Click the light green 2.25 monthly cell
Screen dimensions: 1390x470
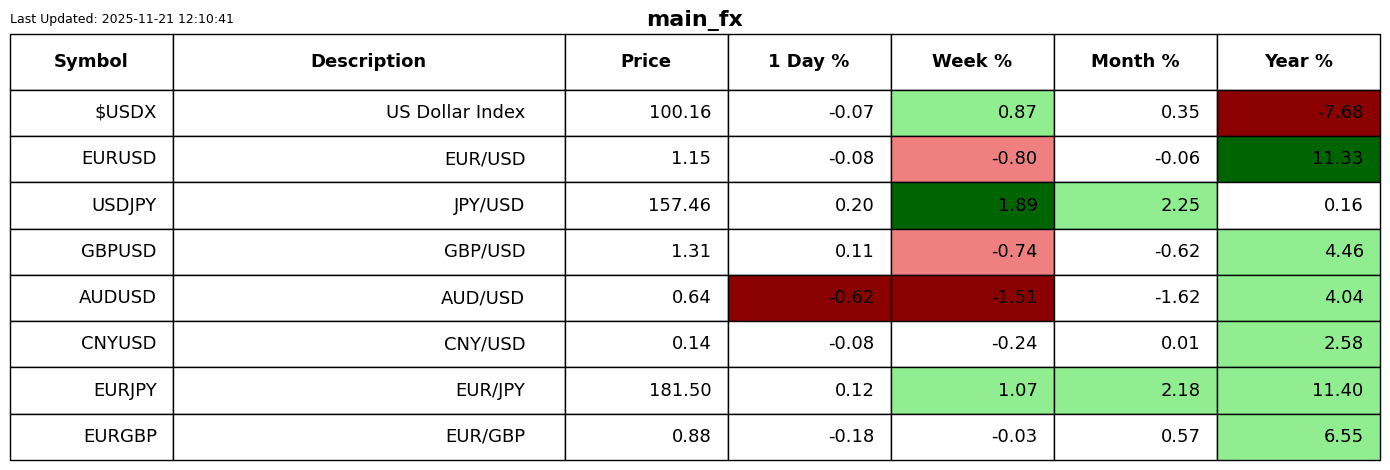1135,206
